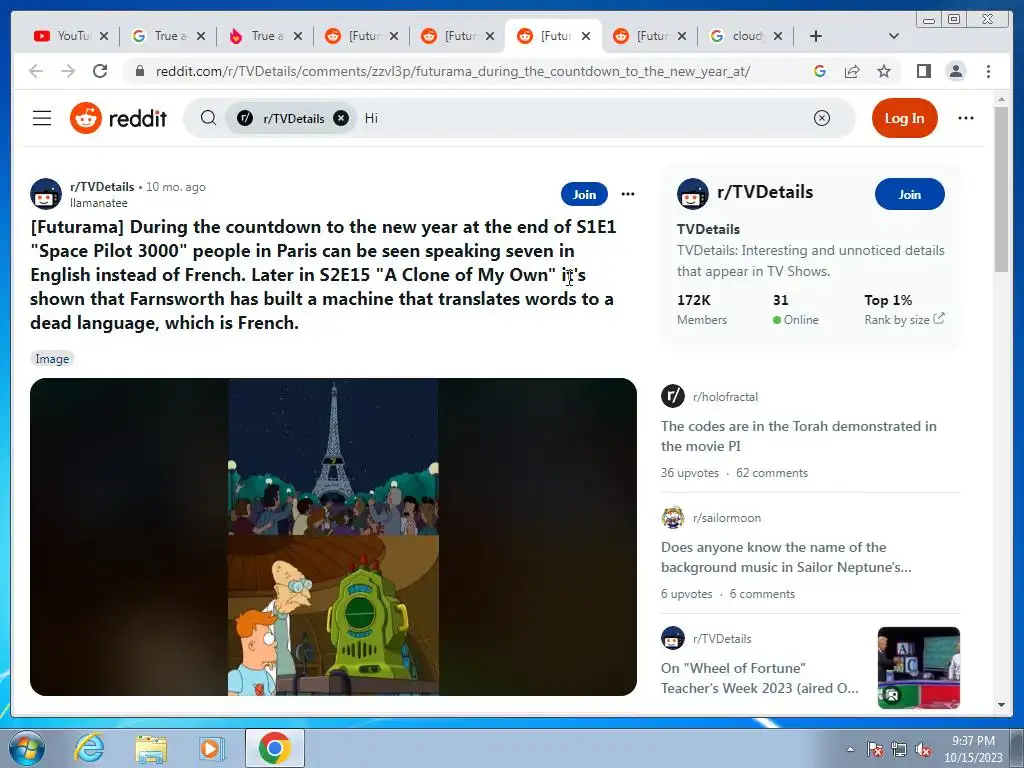The width and height of the screenshot is (1024, 768).
Task: Join r/TVDetails from the sidebar card
Action: pos(909,194)
